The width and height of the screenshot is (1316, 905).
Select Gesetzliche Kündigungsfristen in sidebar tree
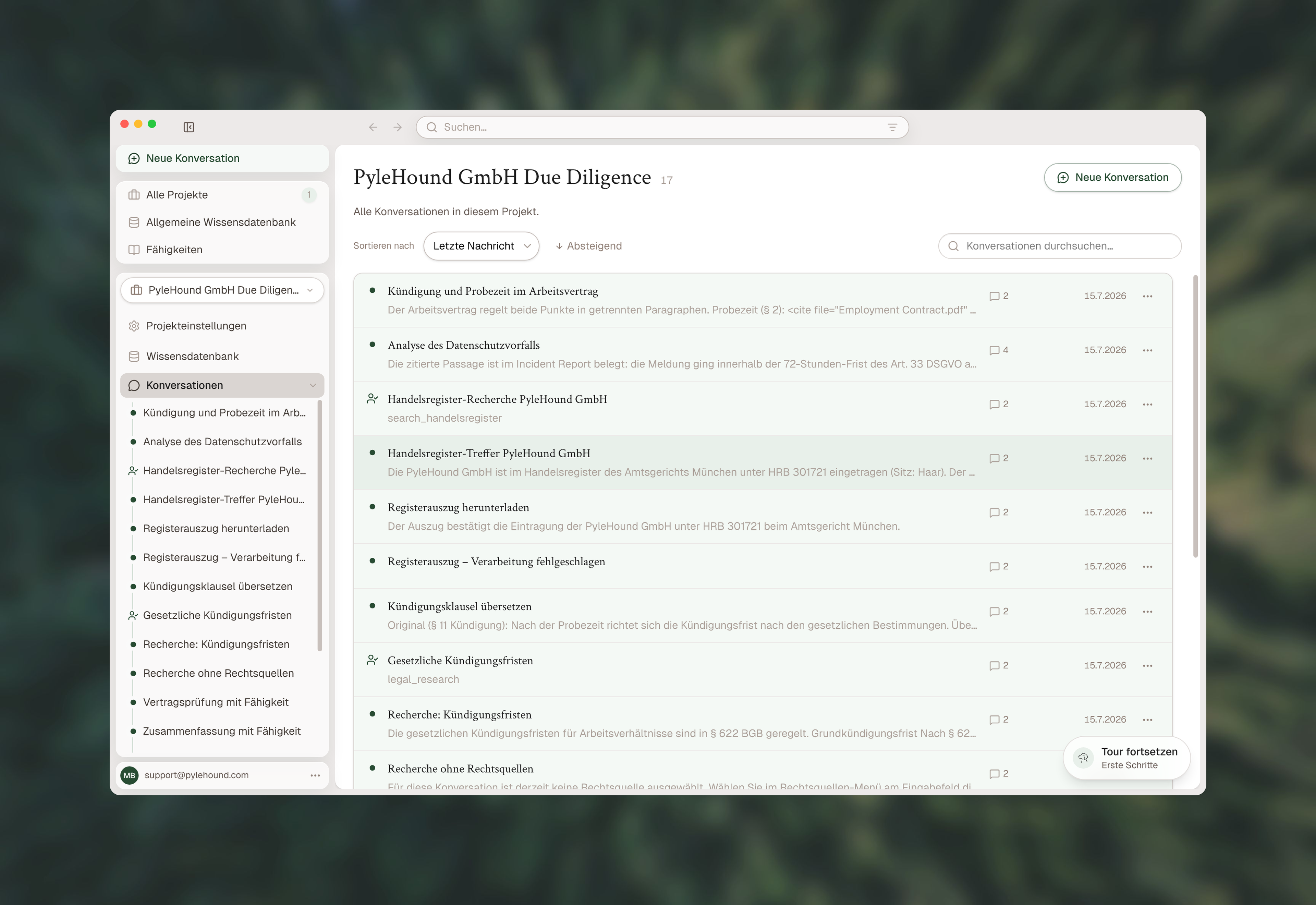(217, 615)
